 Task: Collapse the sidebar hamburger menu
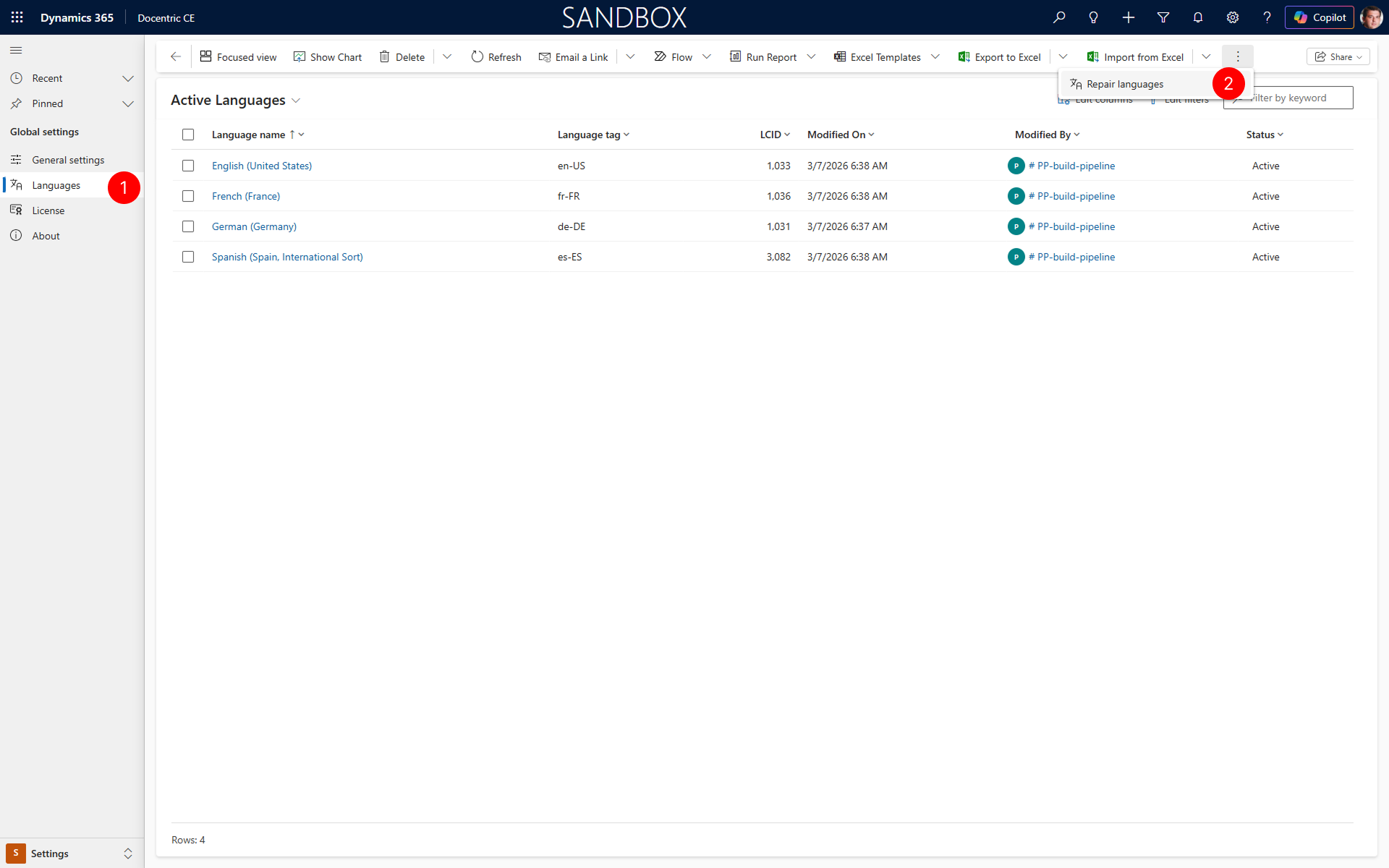pos(16,50)
